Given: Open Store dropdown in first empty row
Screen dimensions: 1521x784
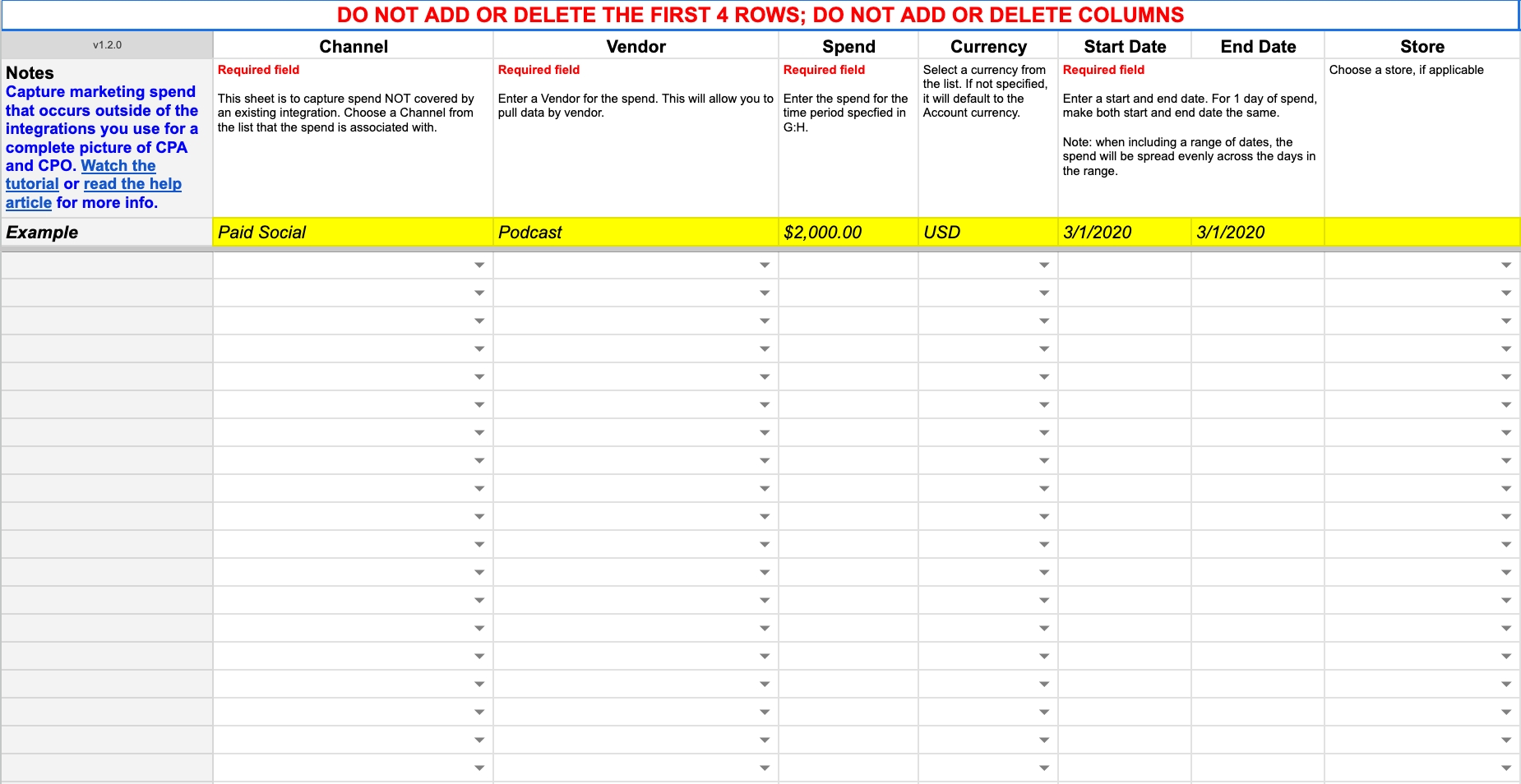Looking at the screenshot, I should [x=1505, y=265].
